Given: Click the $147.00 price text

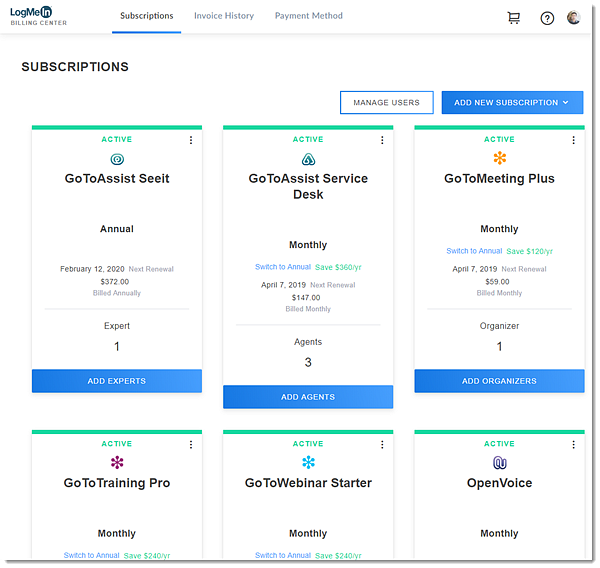Looking at the screenshot, I should click(x=306, y=298).
